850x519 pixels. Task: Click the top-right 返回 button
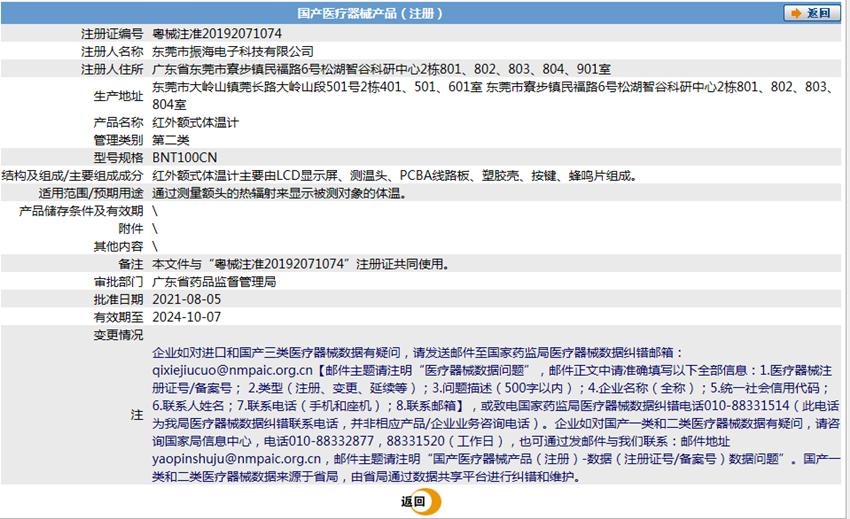pos(812,13)
